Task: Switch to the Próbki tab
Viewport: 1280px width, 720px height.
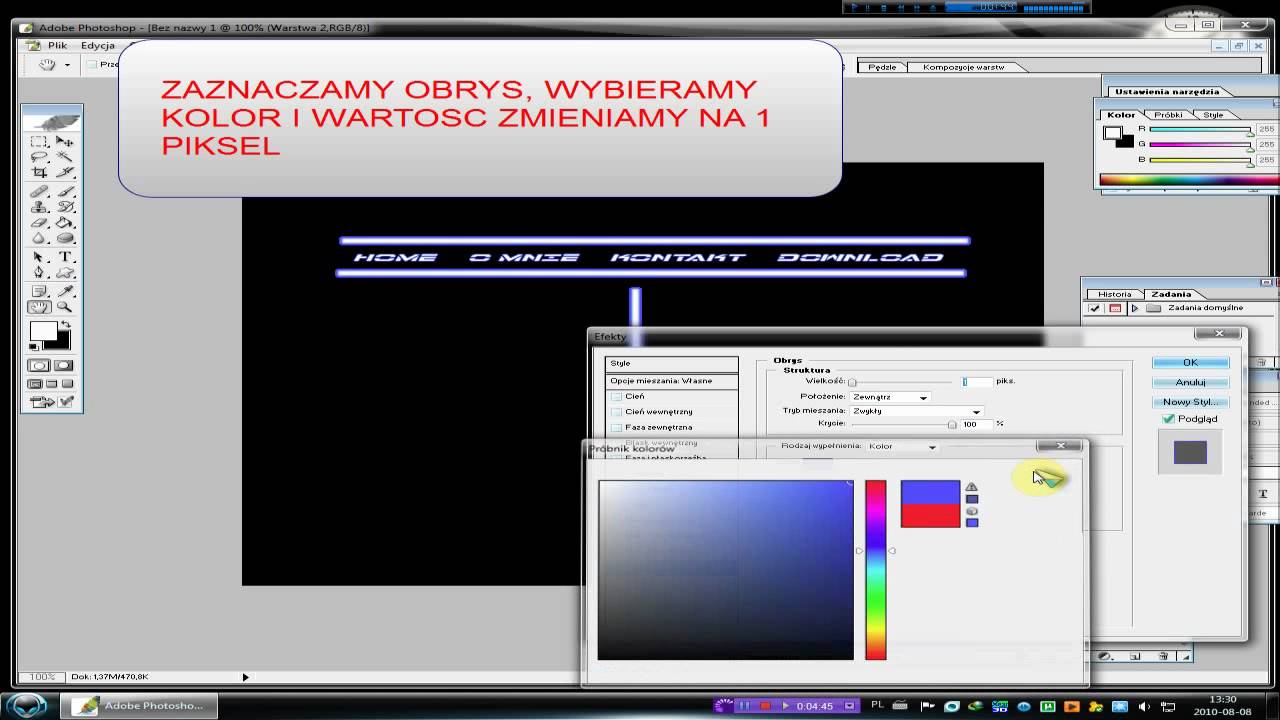Action: (1168, 115)
